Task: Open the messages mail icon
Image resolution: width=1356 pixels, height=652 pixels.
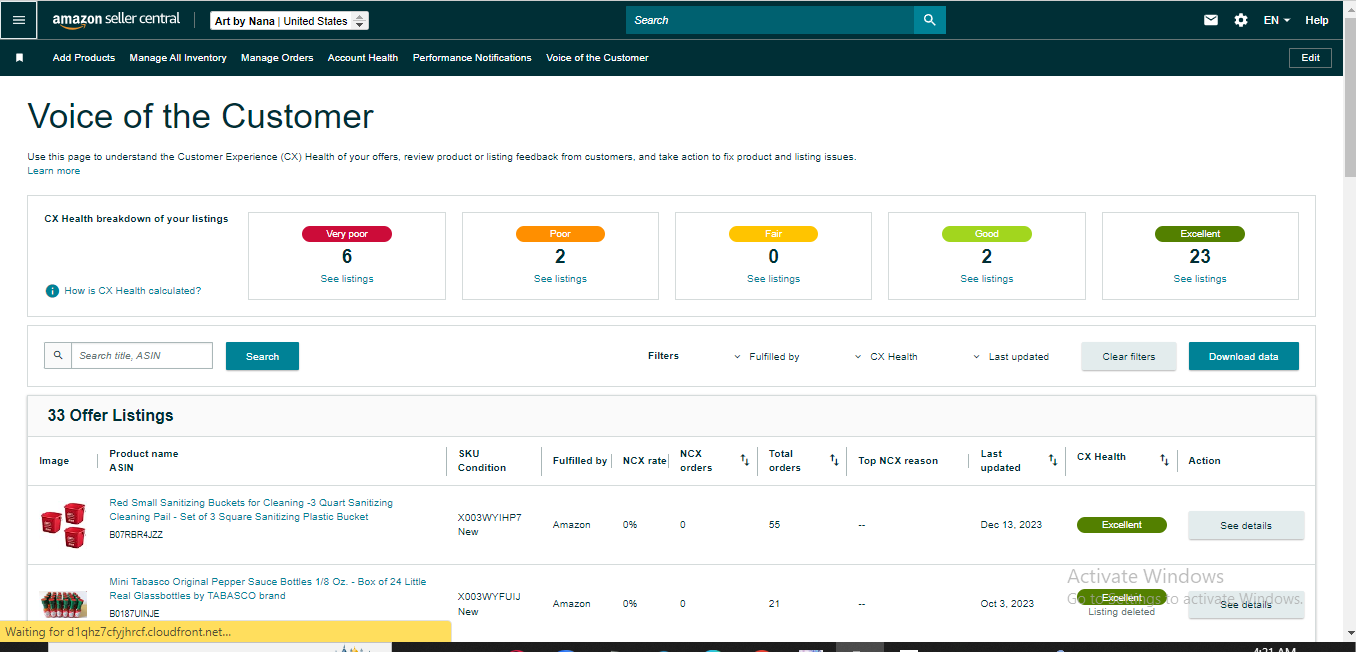Action: (1211, 20)
